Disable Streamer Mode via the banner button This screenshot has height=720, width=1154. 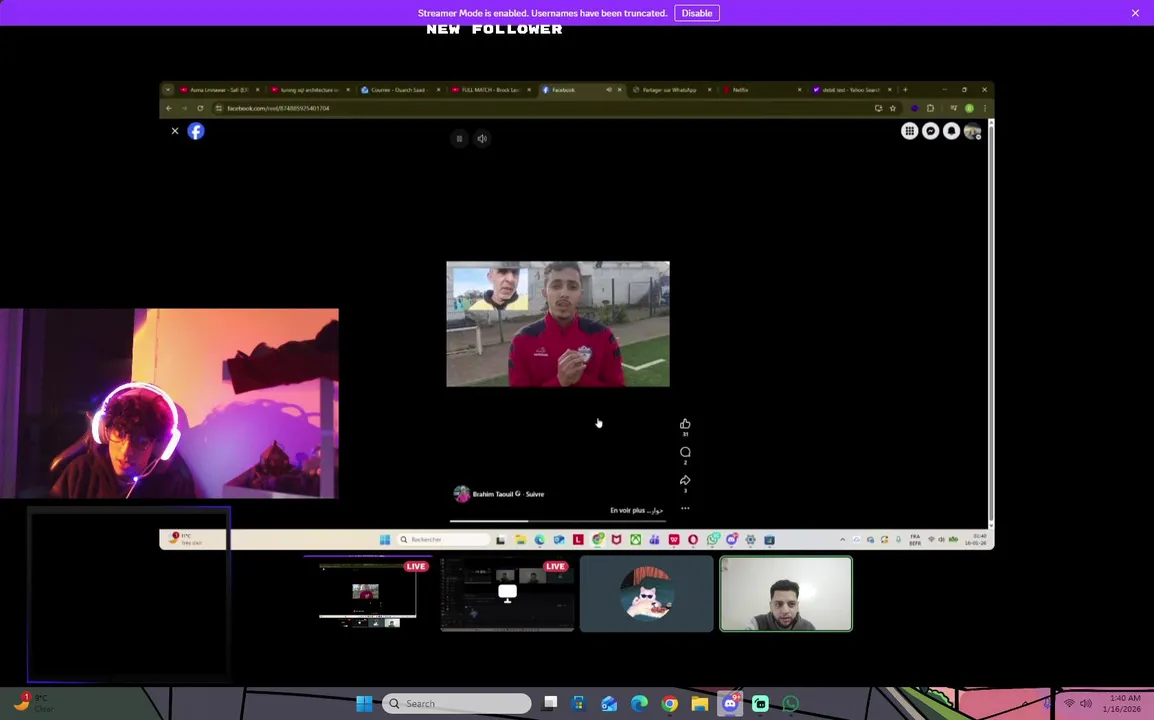pos(696,13)
